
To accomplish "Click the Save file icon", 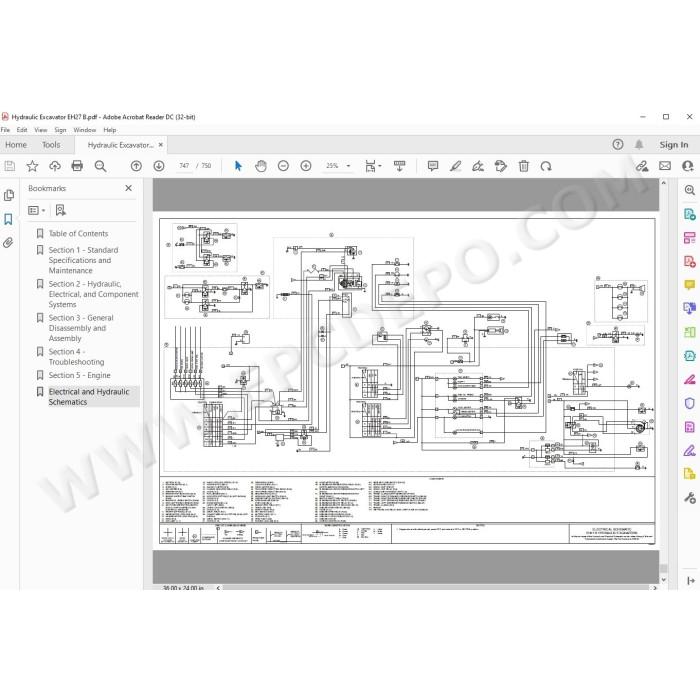I will (9, 166).
